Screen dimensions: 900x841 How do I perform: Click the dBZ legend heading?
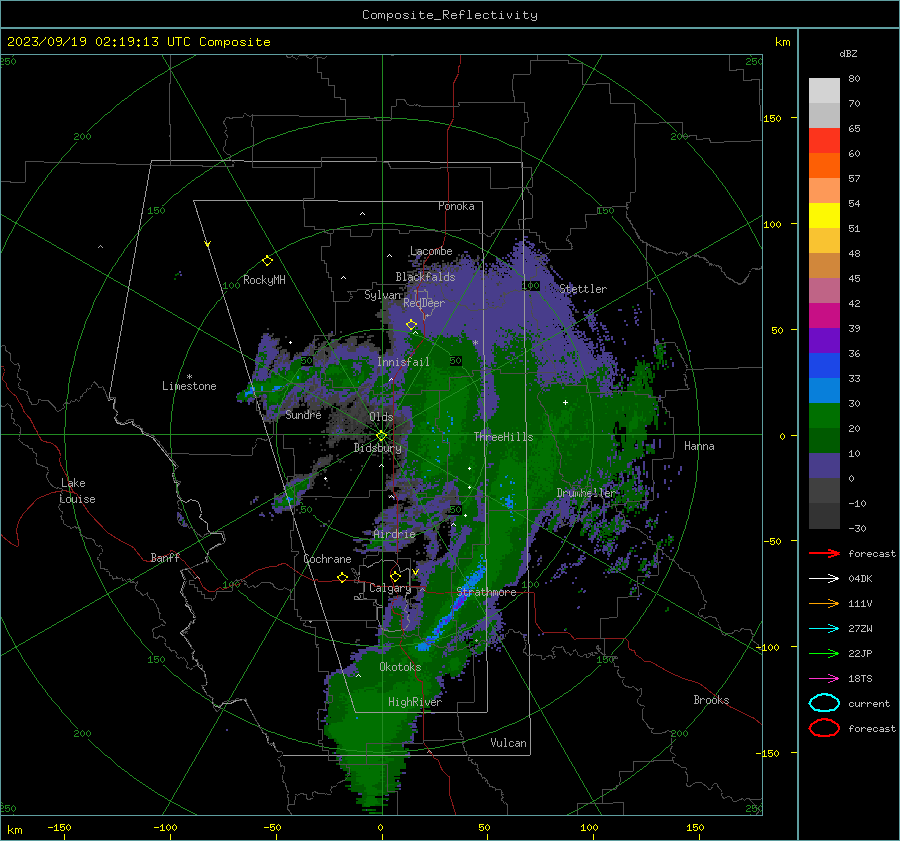tap(848, 53)
